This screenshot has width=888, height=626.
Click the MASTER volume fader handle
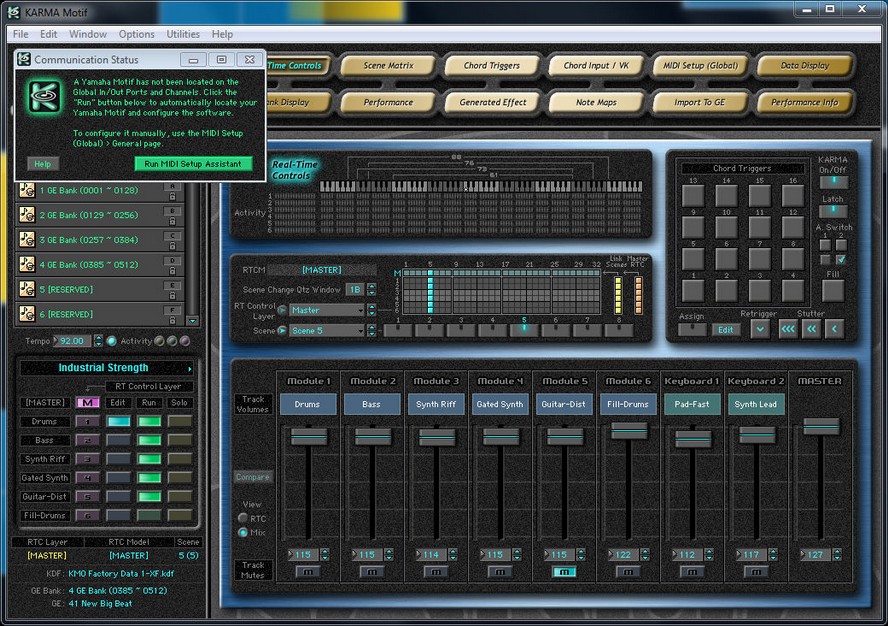click(x=821, y=427)
